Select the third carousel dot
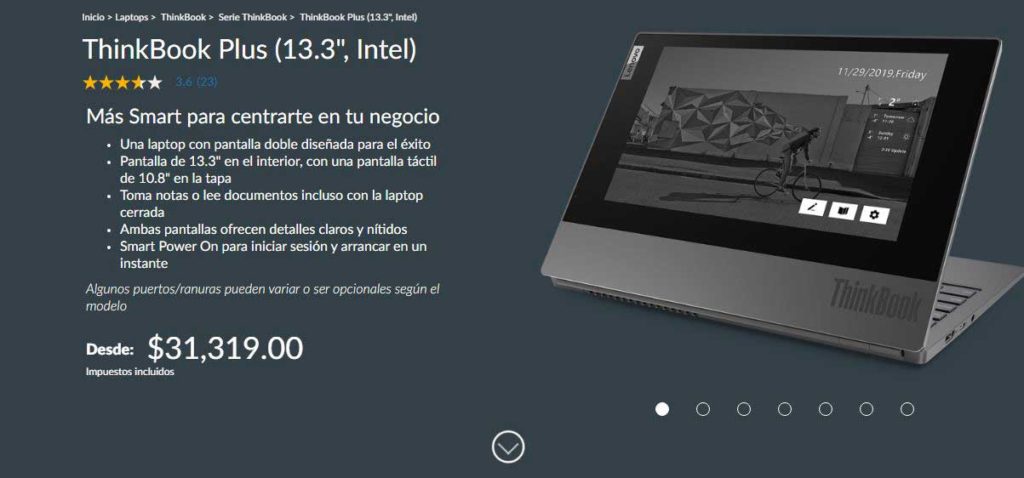1024x478 pixels. pos(744,409)
